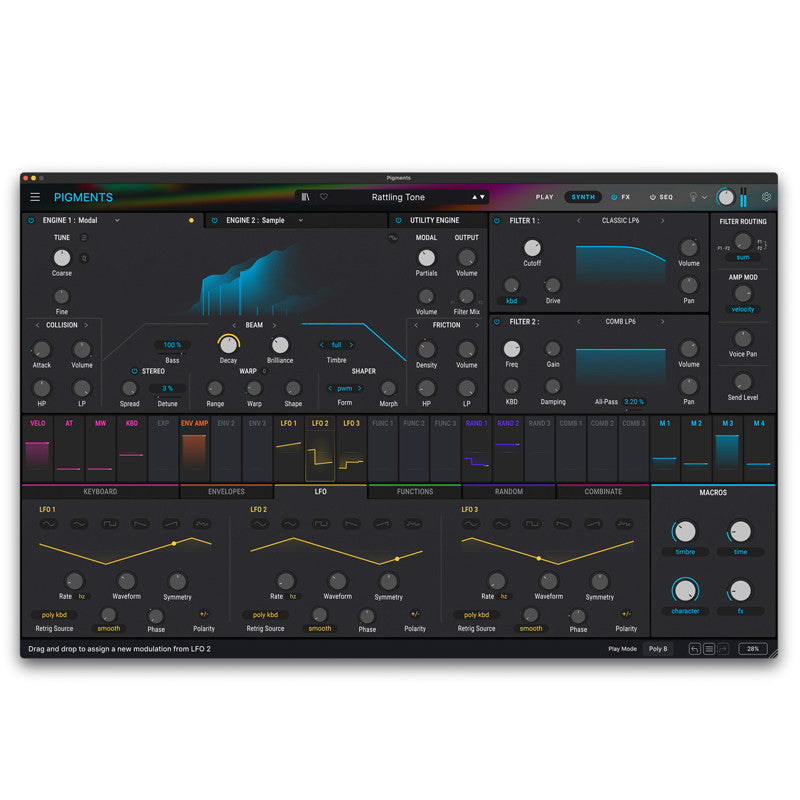Viewport: 800px width, 800px height.
Task: Select LFO 2 sine waveform preset icon
Action: coord(260,523)
